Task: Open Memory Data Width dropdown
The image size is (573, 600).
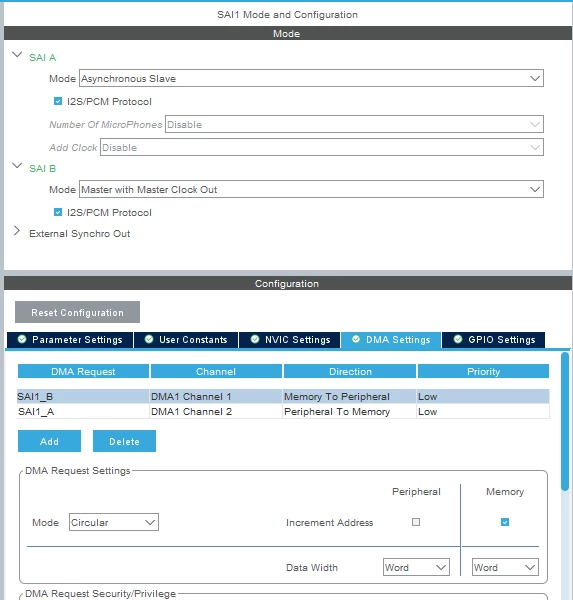Action: pos(505,567)
